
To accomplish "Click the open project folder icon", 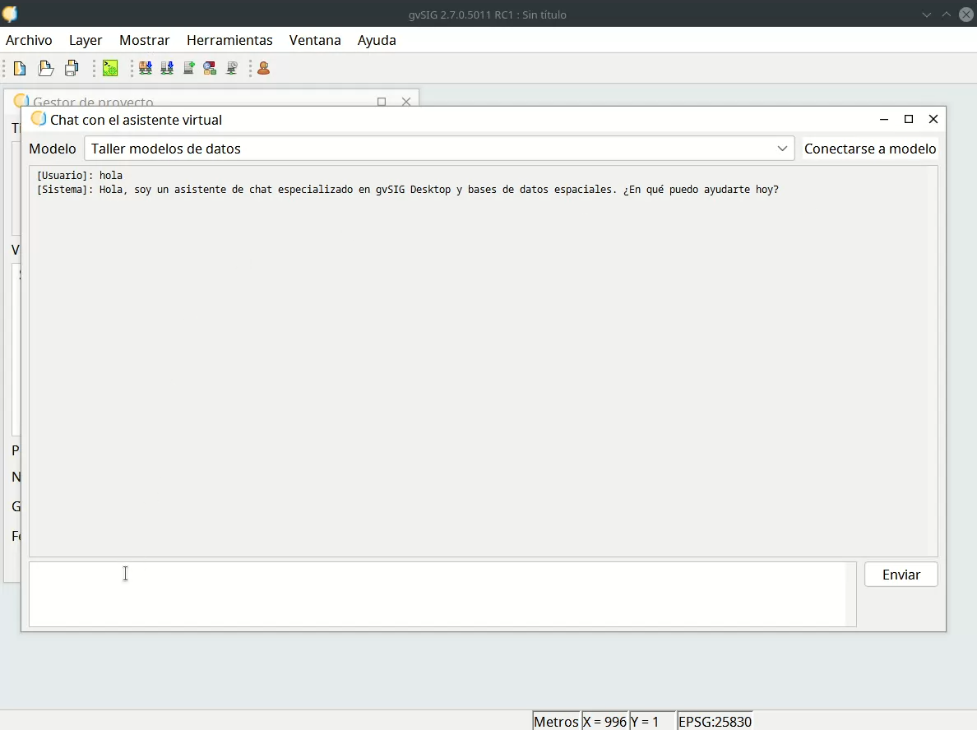I will coord(46,68).
